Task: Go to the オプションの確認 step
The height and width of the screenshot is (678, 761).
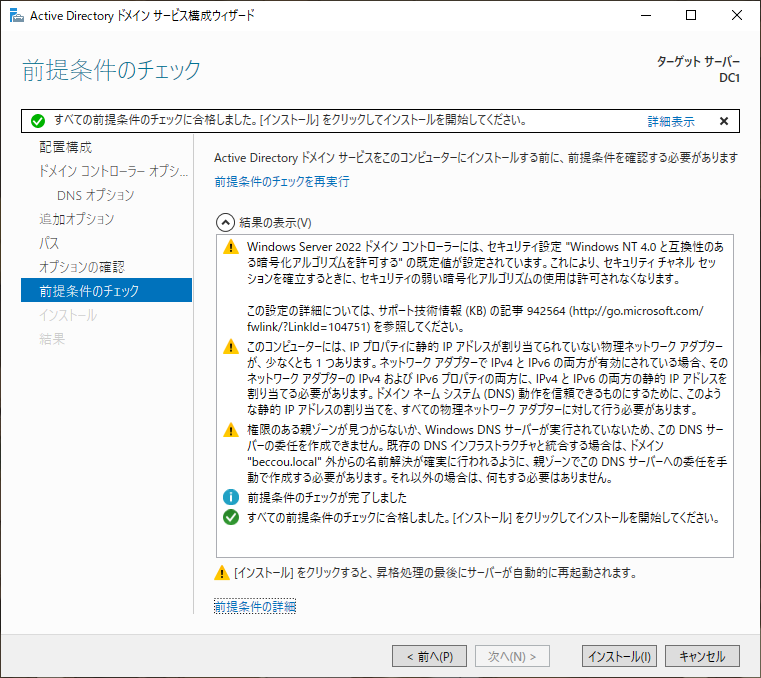Action: (82, 267)
